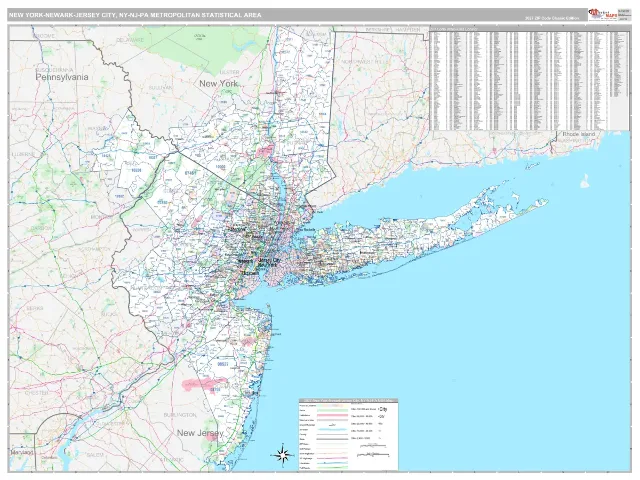The image size is (640, 480).
Task: Click the 'ULSTER' county label
Action: coord(229,72)
